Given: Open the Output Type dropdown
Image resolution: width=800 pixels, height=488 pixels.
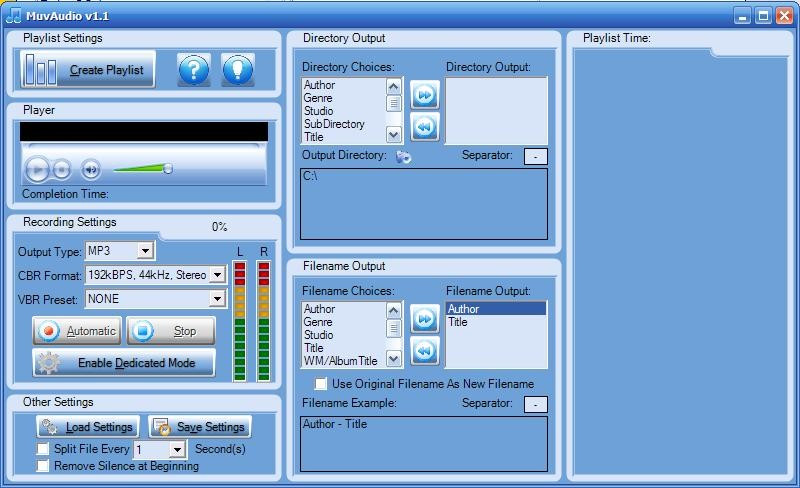Looking at the screenshot, I should click(145, 251).
